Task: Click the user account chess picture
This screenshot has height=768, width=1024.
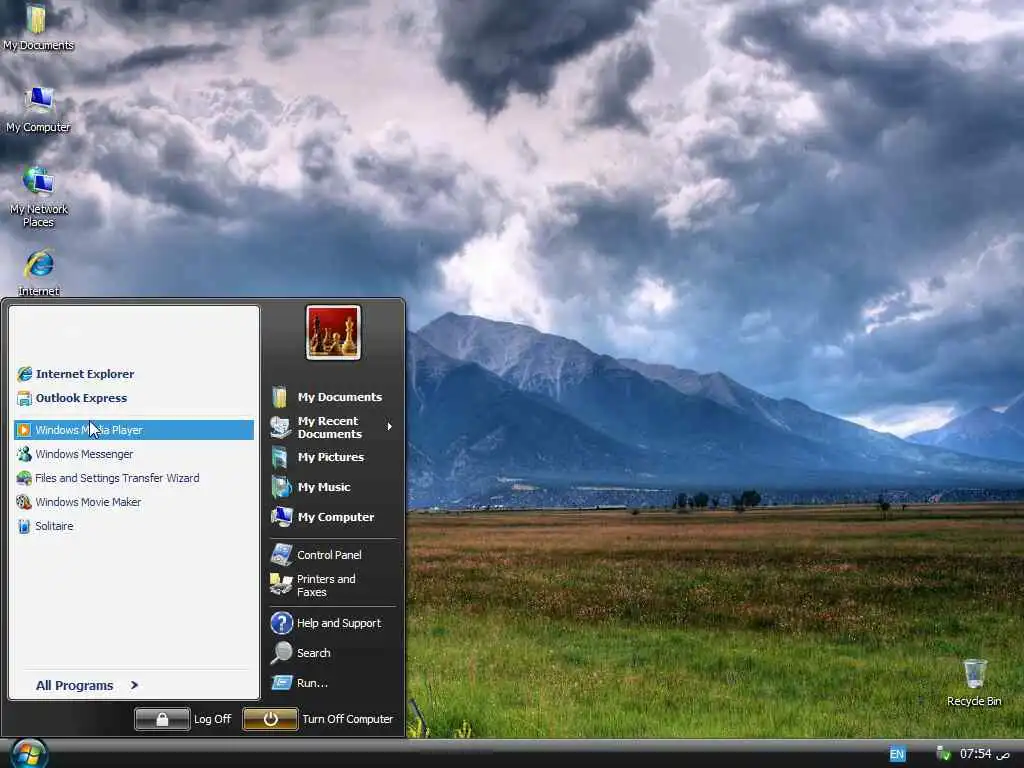Action: coord(333,332)
